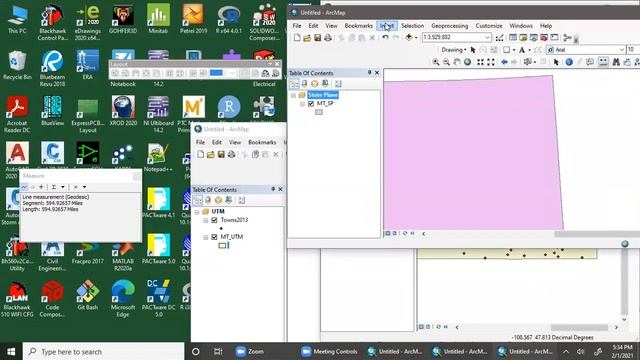Collapse the State Plane data frame
The height and width of the screenshot is (360, 640).
293,95
